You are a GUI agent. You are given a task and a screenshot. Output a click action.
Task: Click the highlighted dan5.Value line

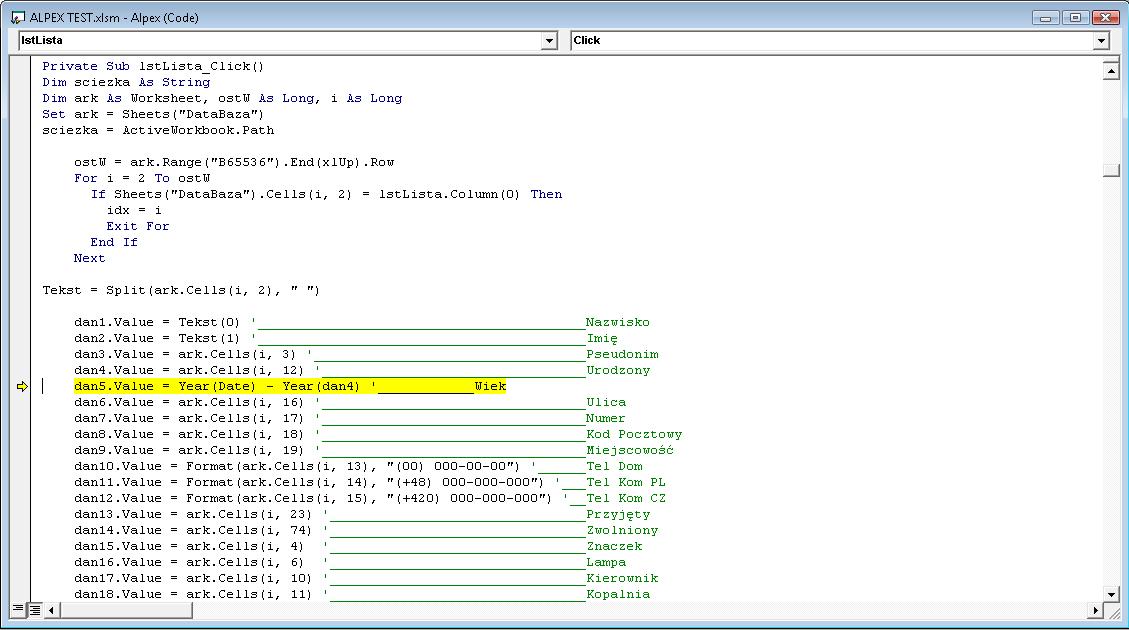click(x=290, y=387)
